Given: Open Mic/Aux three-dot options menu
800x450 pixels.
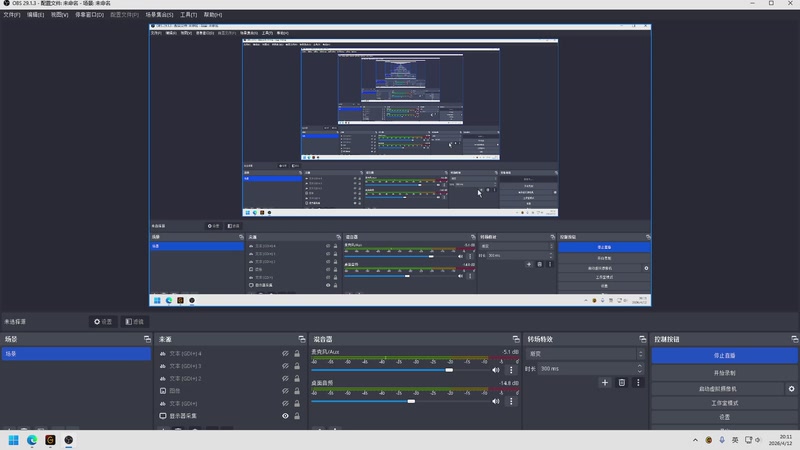Looking at the screenshot, I should coord(511,370).
